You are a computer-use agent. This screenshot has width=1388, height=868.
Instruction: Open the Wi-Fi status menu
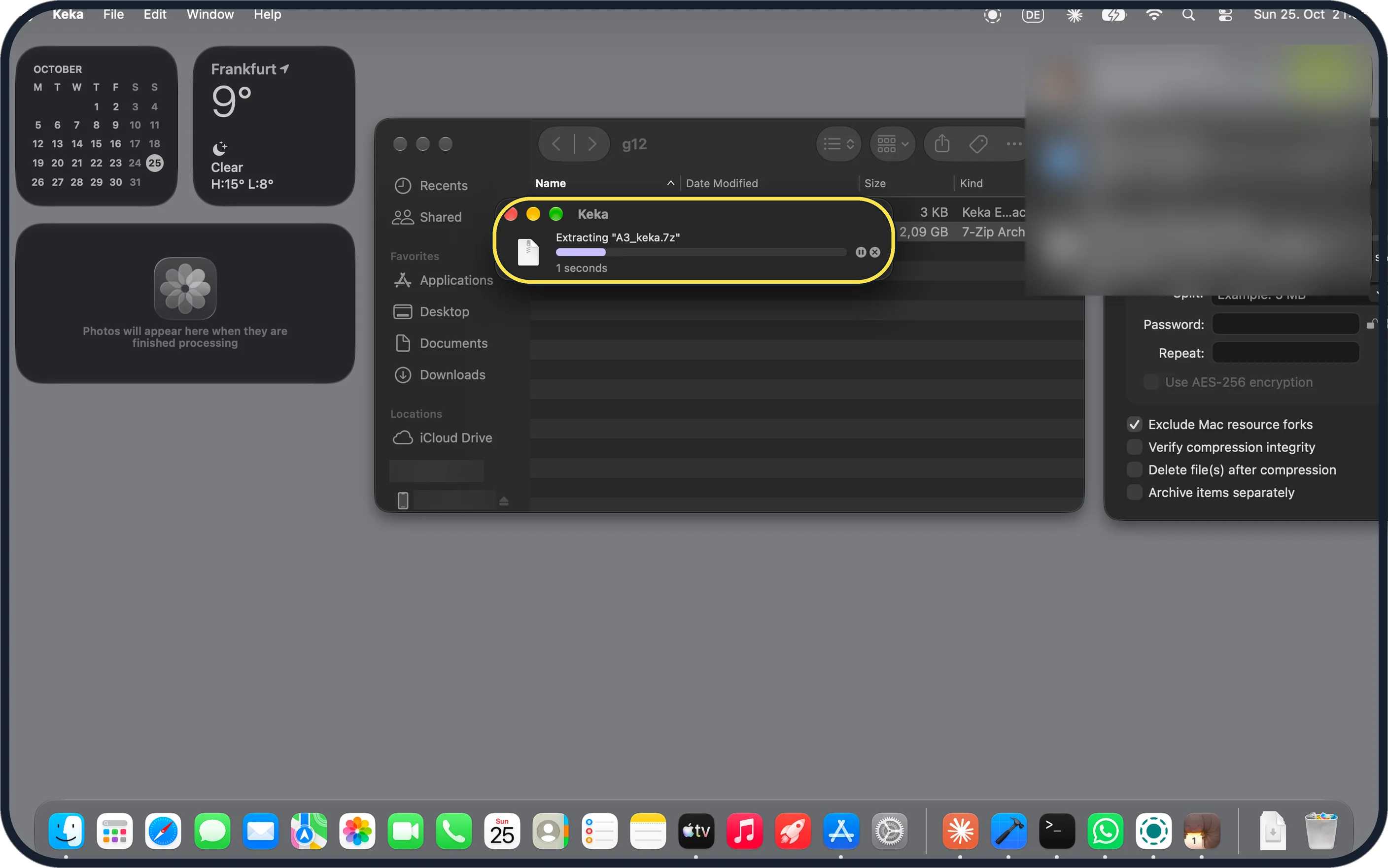point(1153,15)
